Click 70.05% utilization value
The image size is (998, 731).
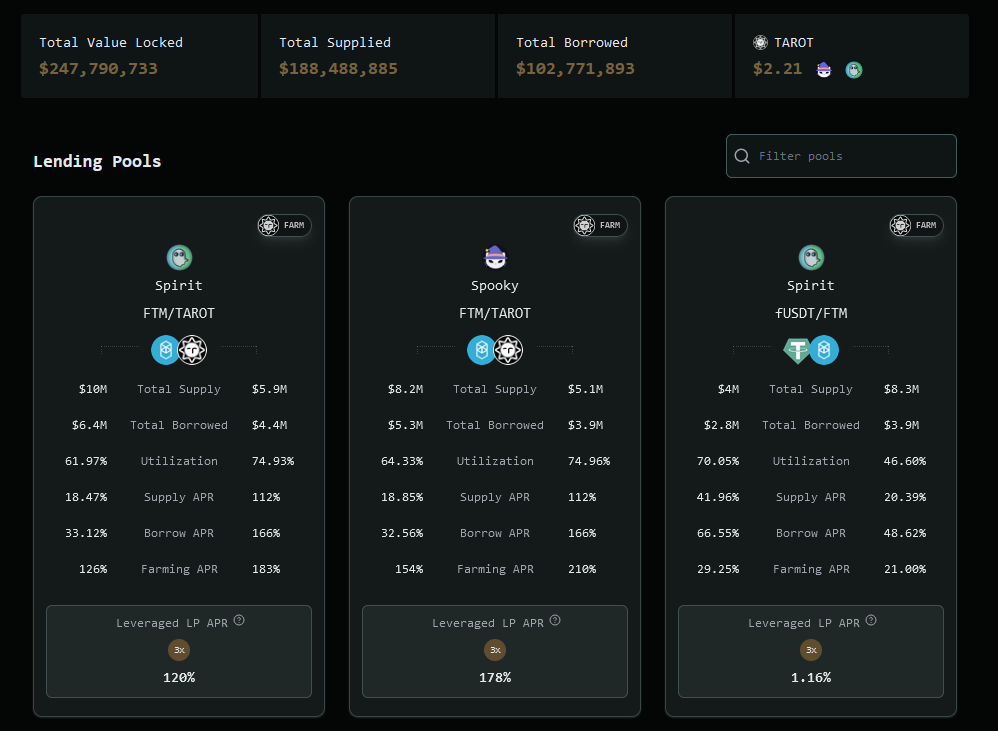click(718, 461)
